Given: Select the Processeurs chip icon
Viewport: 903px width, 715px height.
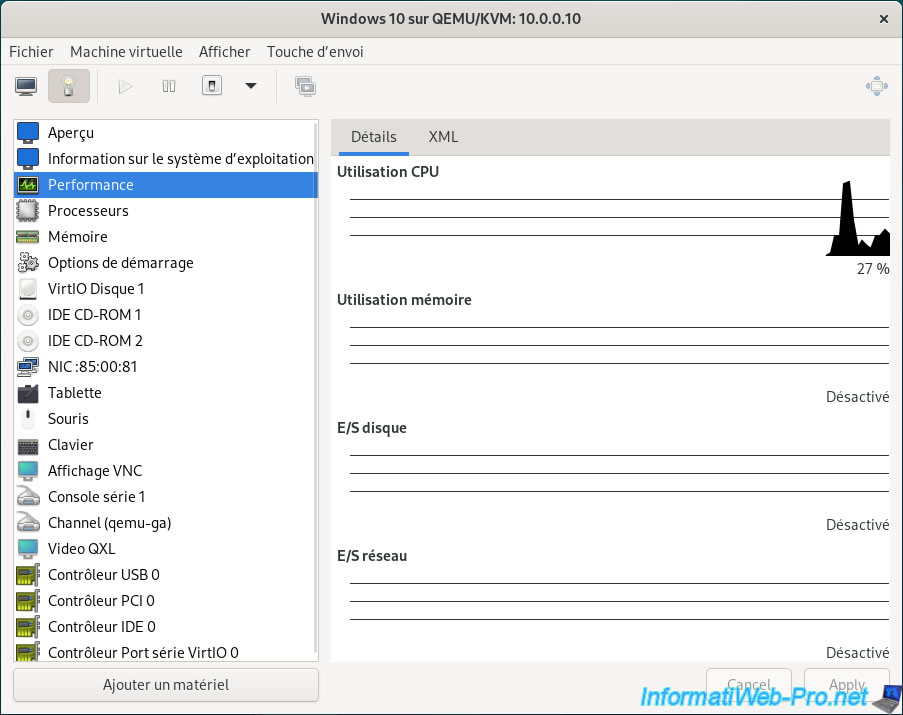Looking at the screenshot, I should 28,211.
